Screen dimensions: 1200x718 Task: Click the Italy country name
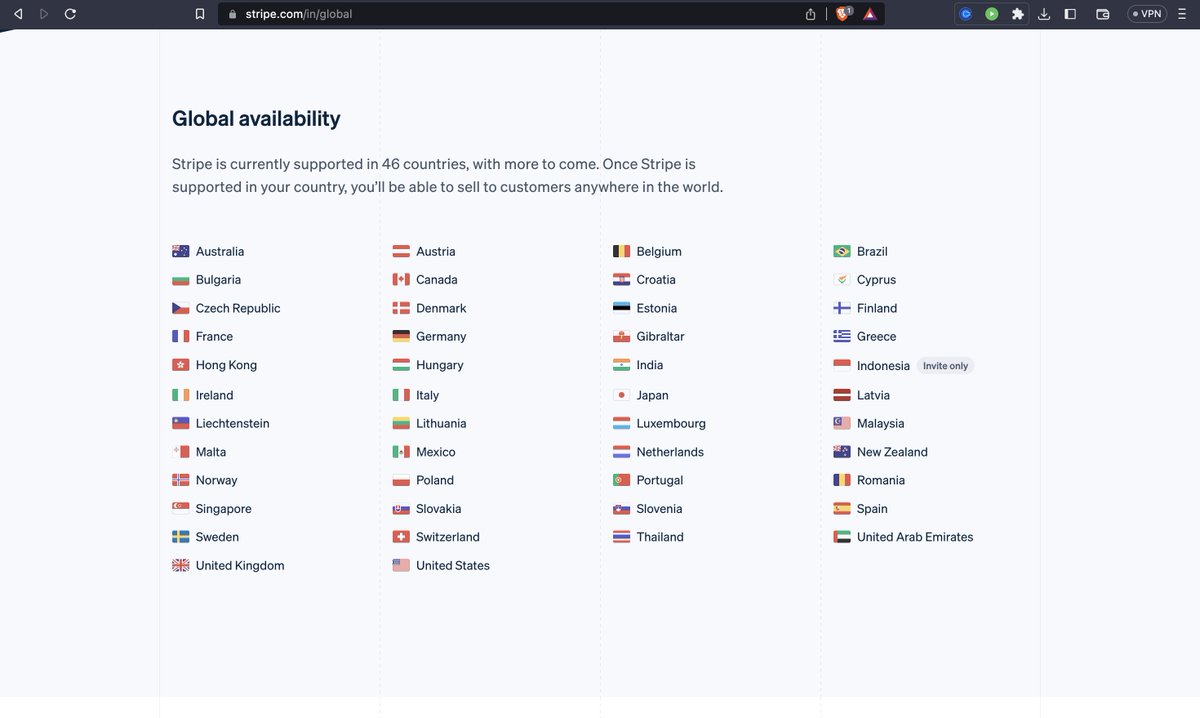click(428, 395)
